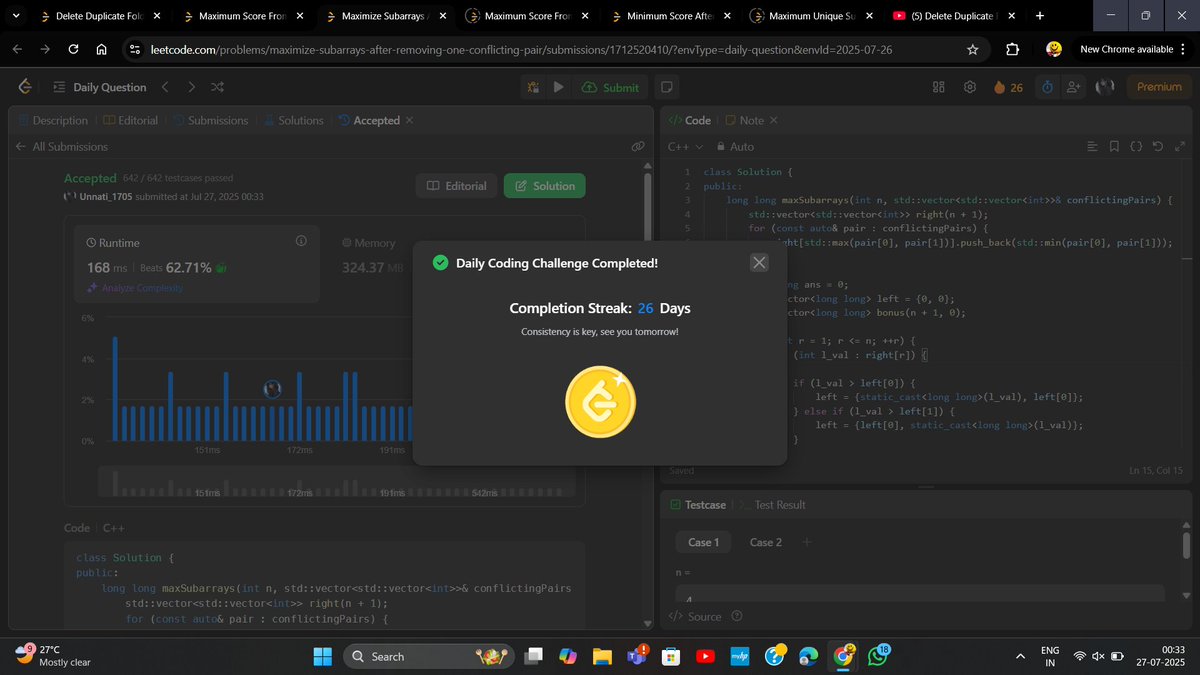Open the daily streak flame counter

[x=1007, y=87]
